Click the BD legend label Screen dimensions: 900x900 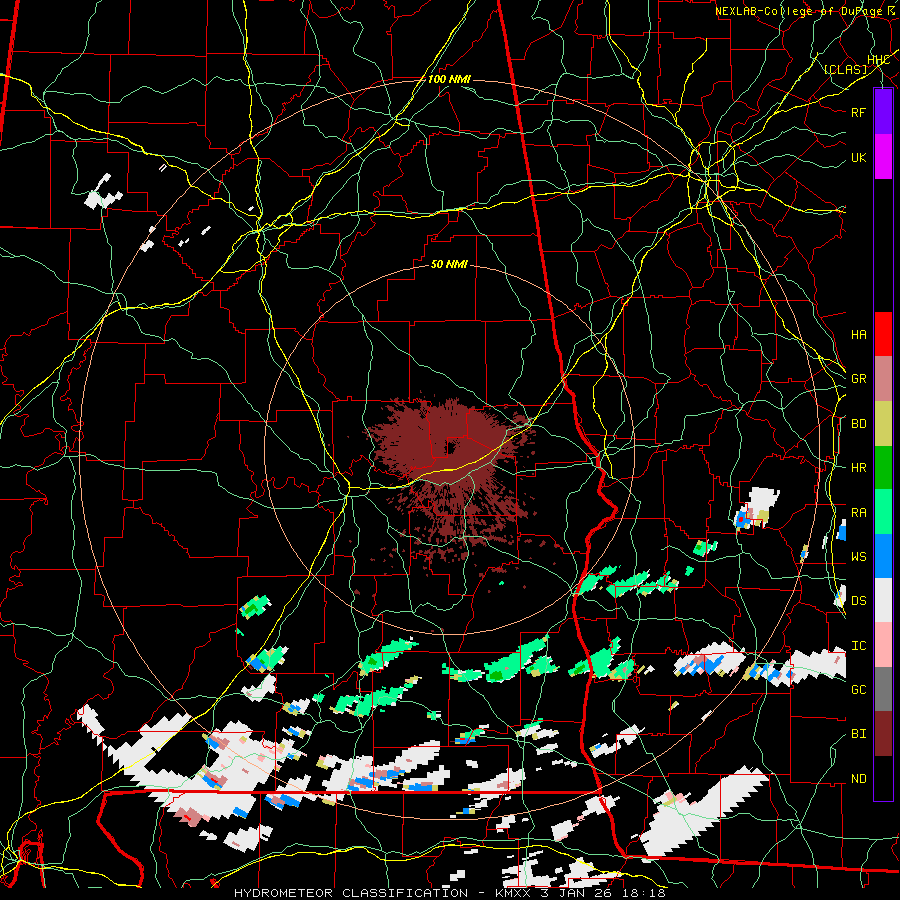[858, 424]
